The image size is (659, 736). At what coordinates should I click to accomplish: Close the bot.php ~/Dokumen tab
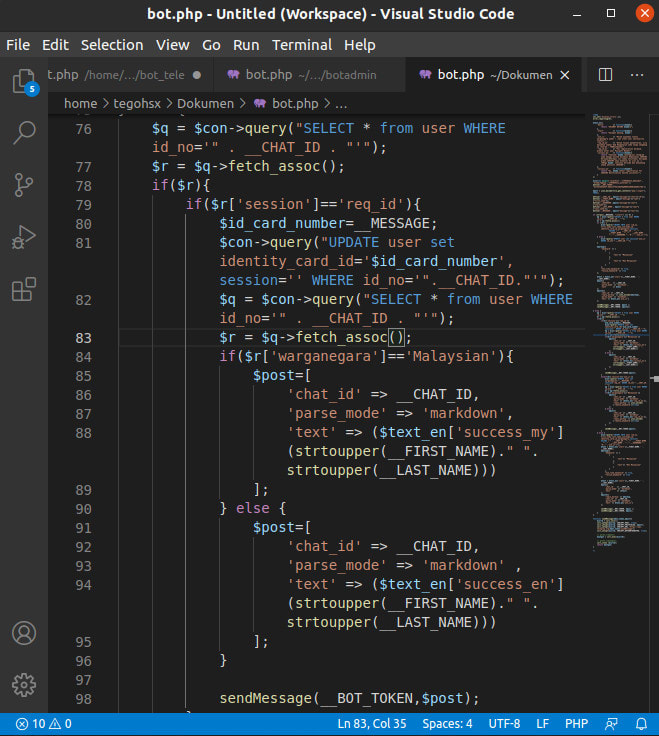pyautogui.click(x=565, y=75)
